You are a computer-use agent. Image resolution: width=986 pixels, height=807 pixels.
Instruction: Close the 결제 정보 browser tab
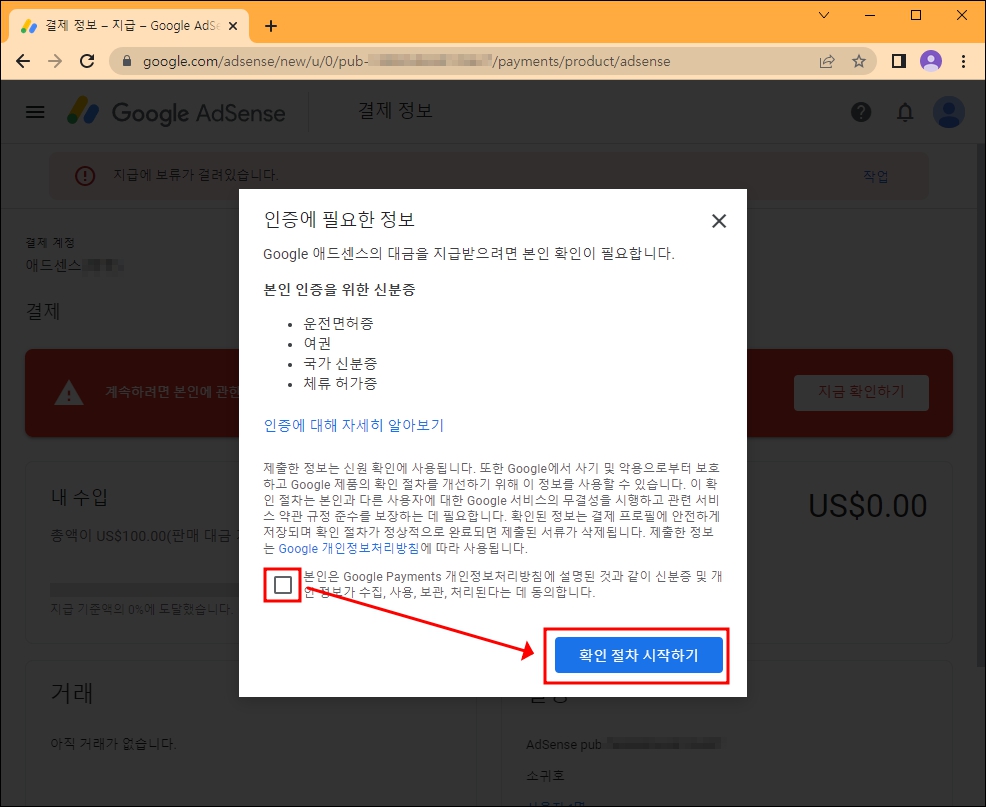click(233, 26)
